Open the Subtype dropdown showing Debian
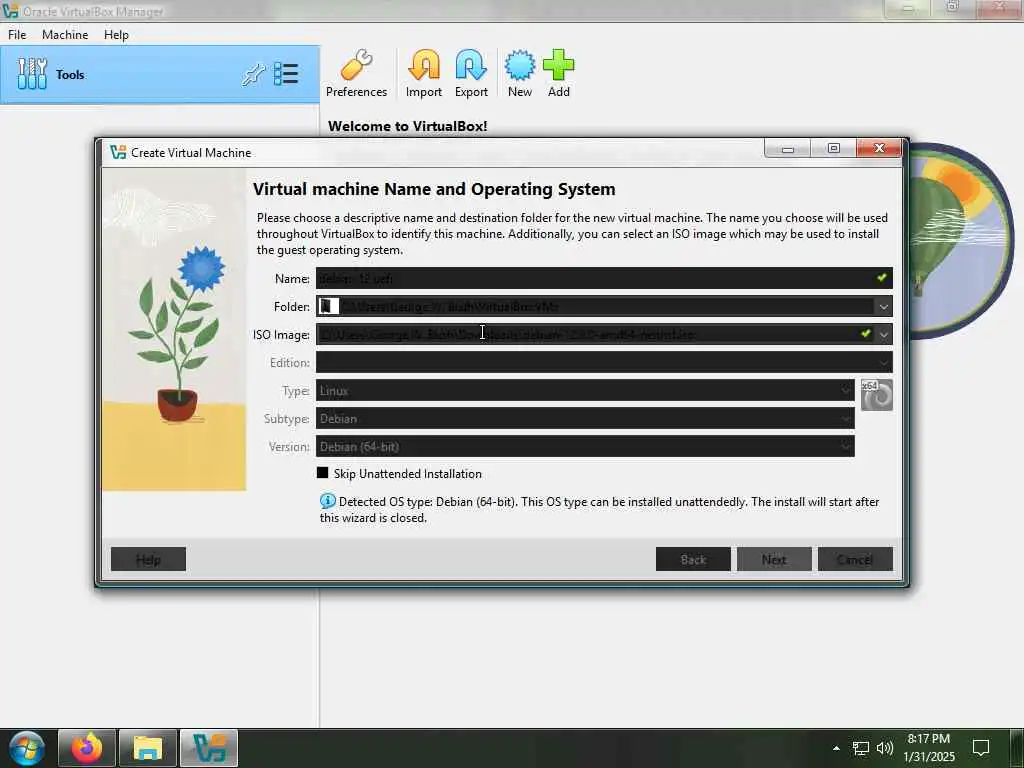This screenshot has width=1024, height=768. point(585,419)
